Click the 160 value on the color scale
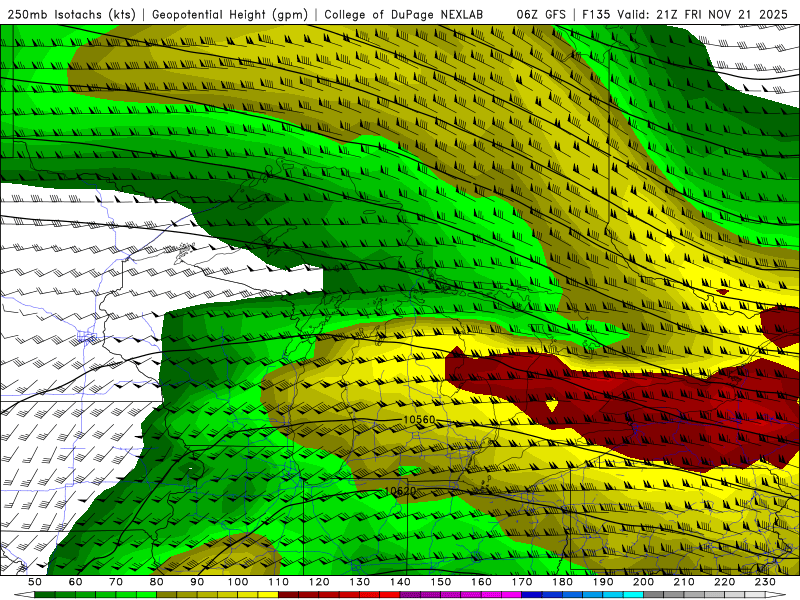This screenshot has height=600, width=800. [x=481, y=582]
